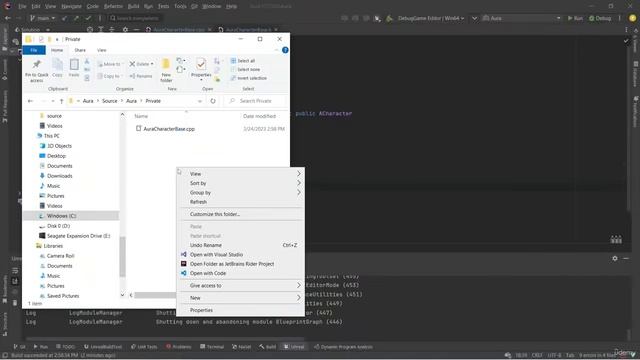Switch to View tab in Explorer ribbon

102,50
